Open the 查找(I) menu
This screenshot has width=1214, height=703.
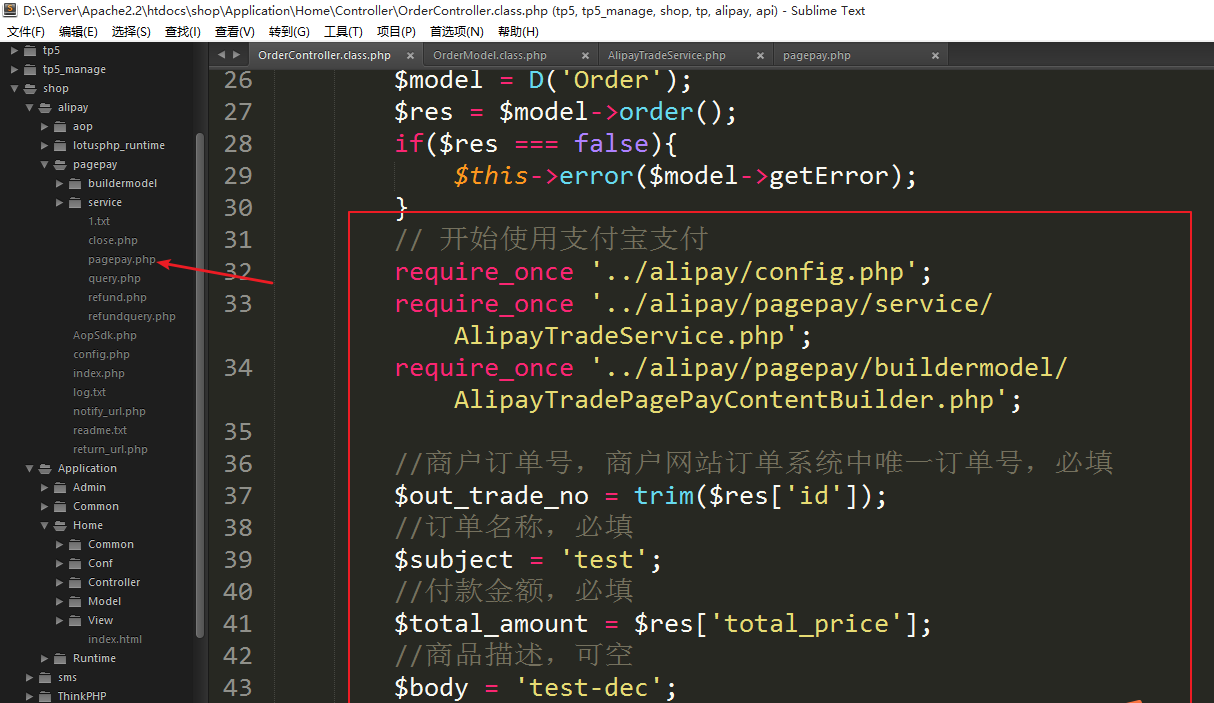(182, 32)
